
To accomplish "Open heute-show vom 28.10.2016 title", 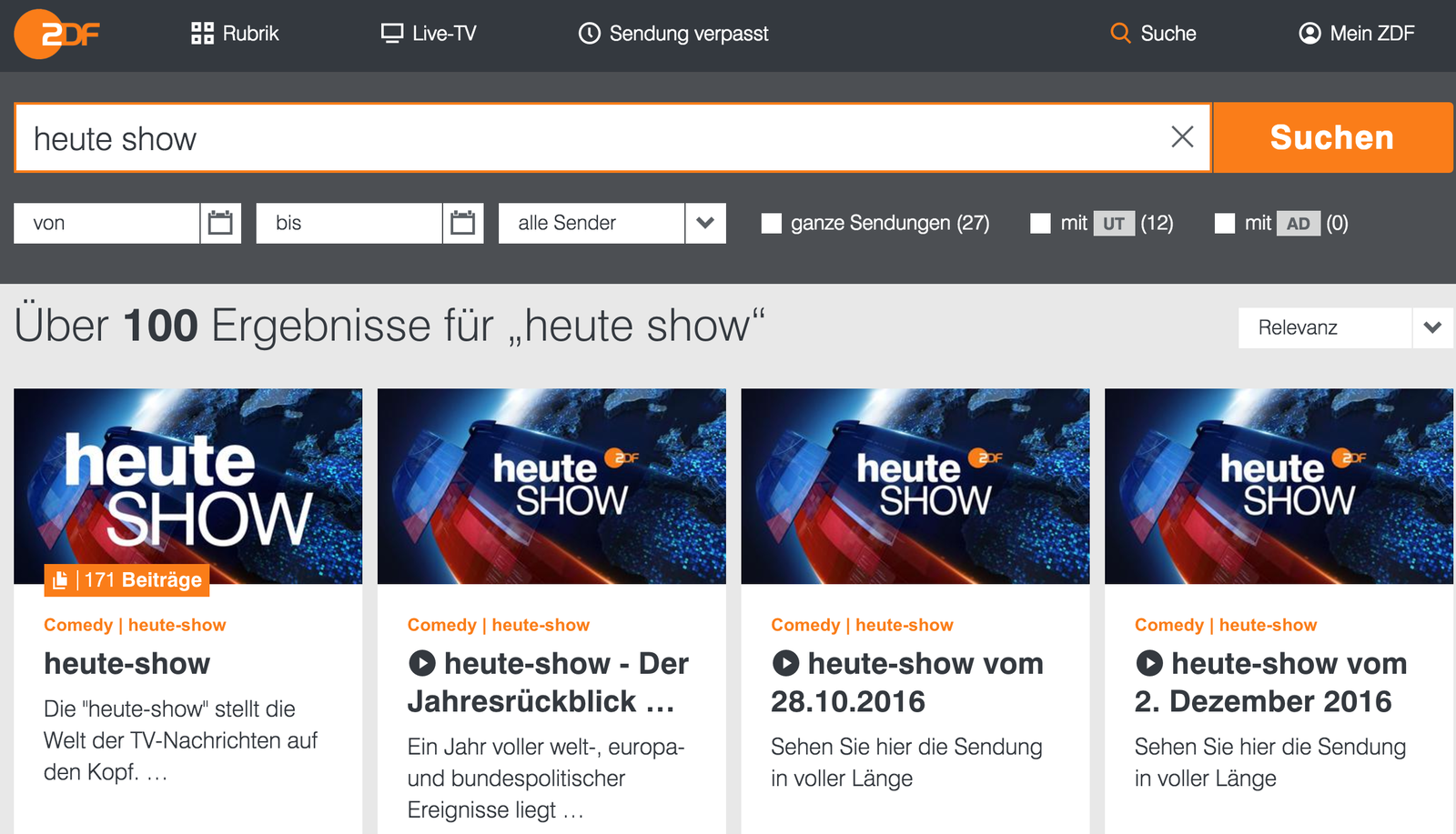I will click(x=907, y=682).
